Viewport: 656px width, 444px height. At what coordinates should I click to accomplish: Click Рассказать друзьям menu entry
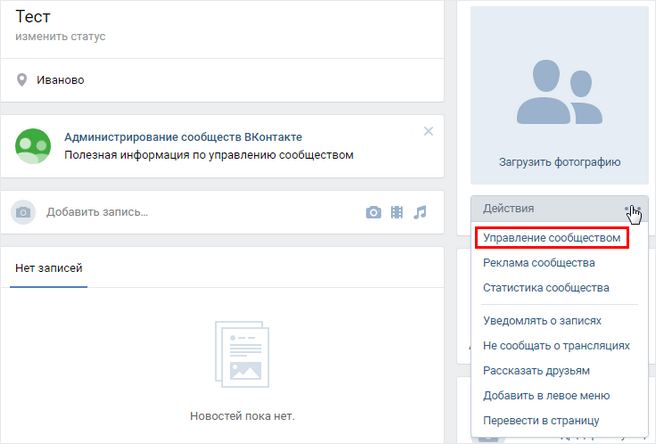[x=536, y=371]
